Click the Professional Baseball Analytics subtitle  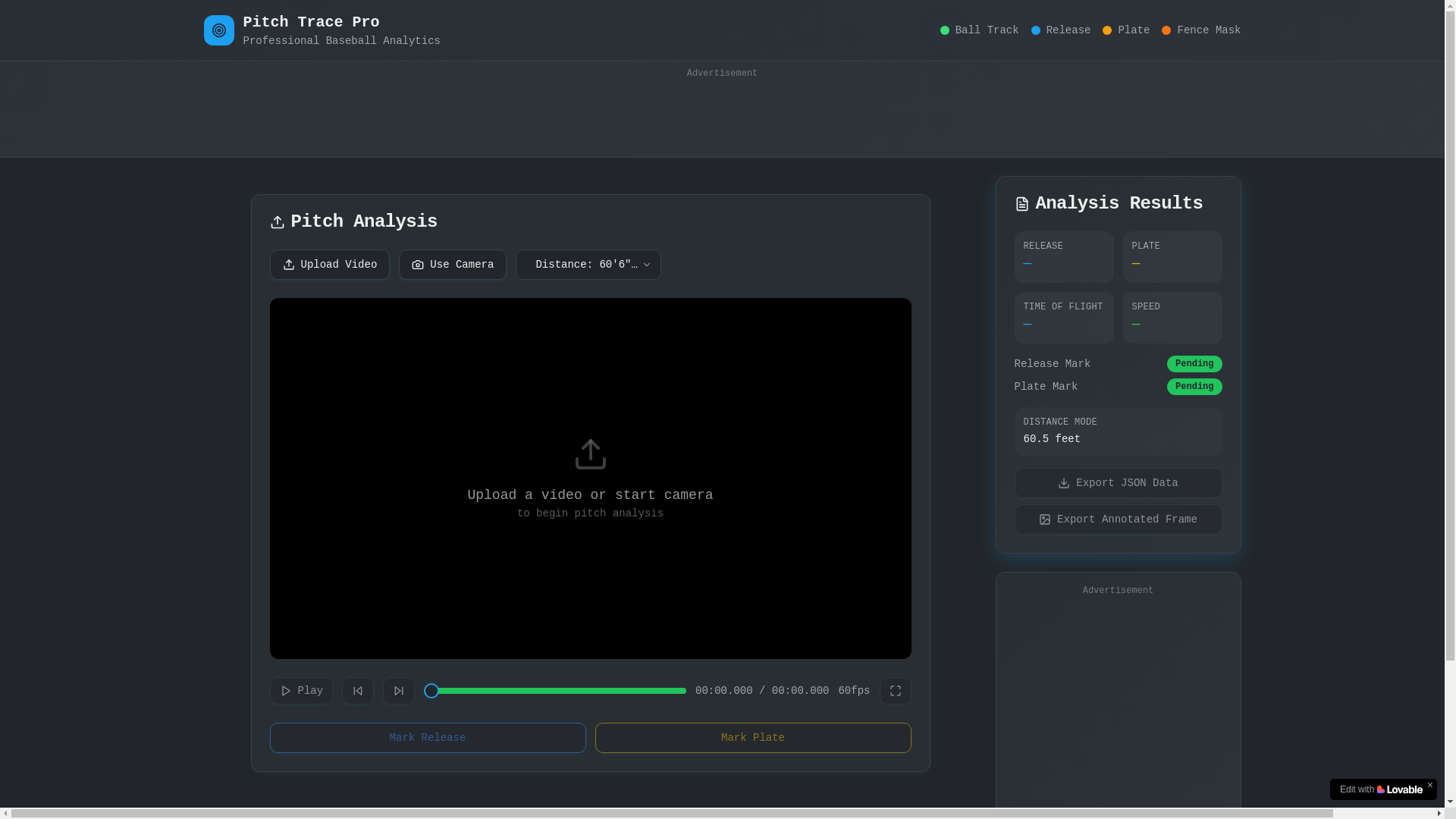[x=341, y=41]
